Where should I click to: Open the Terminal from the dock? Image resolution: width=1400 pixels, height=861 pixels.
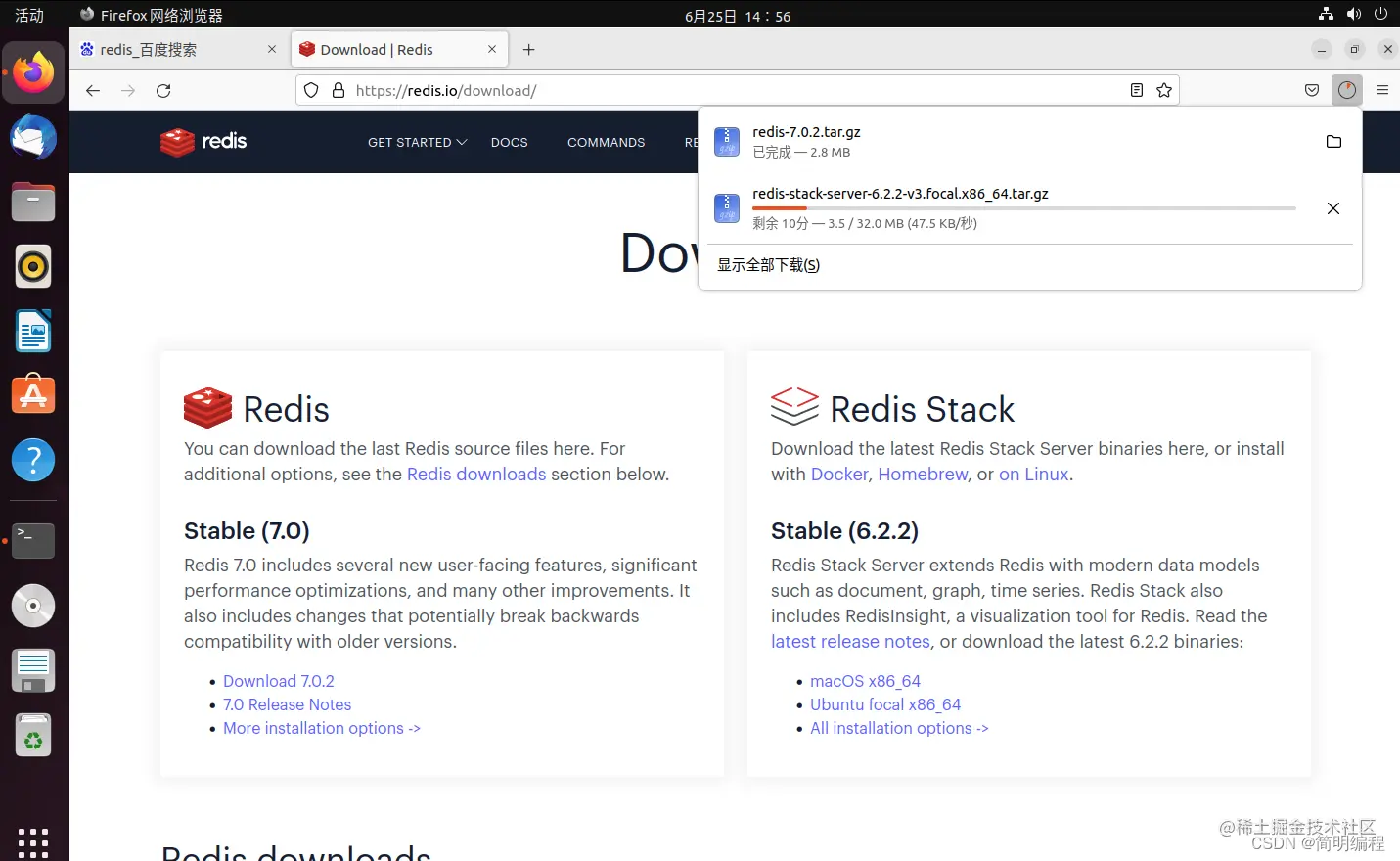pyautogui.click(x=33, y=540)
